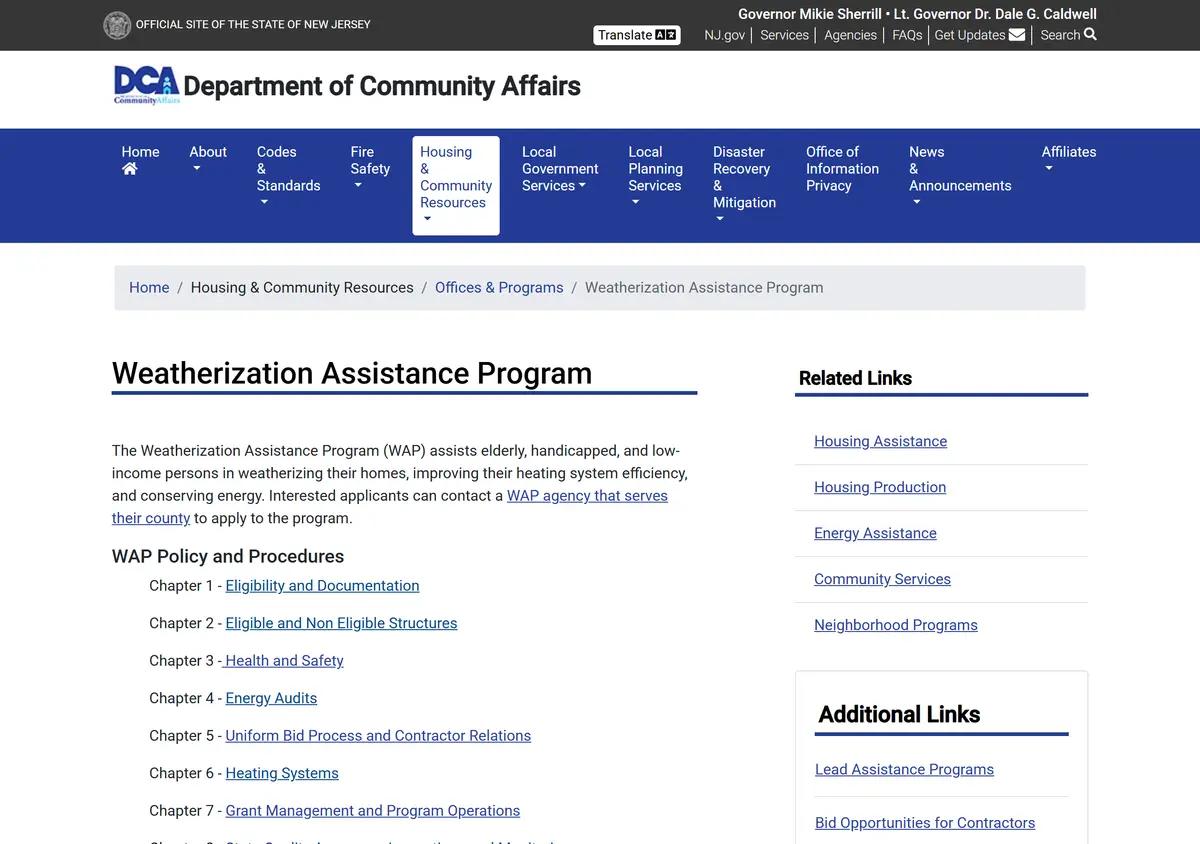Expand the Codes & Standards dropdown
The height and width of the screenshot is (844, 1200).
click(264, 203)
